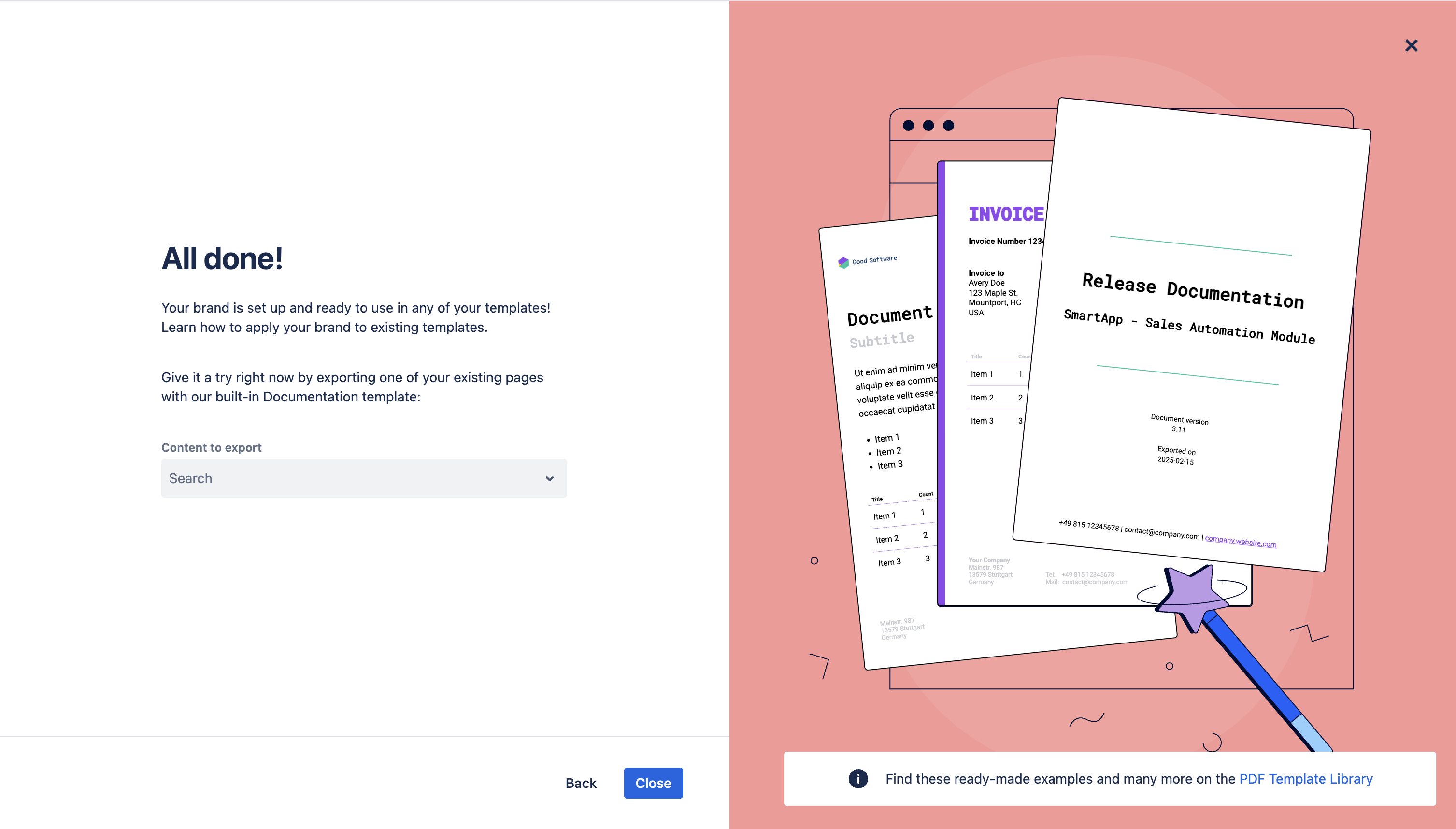
Task: Open the Content to export search field
Action: pos(353,478)
